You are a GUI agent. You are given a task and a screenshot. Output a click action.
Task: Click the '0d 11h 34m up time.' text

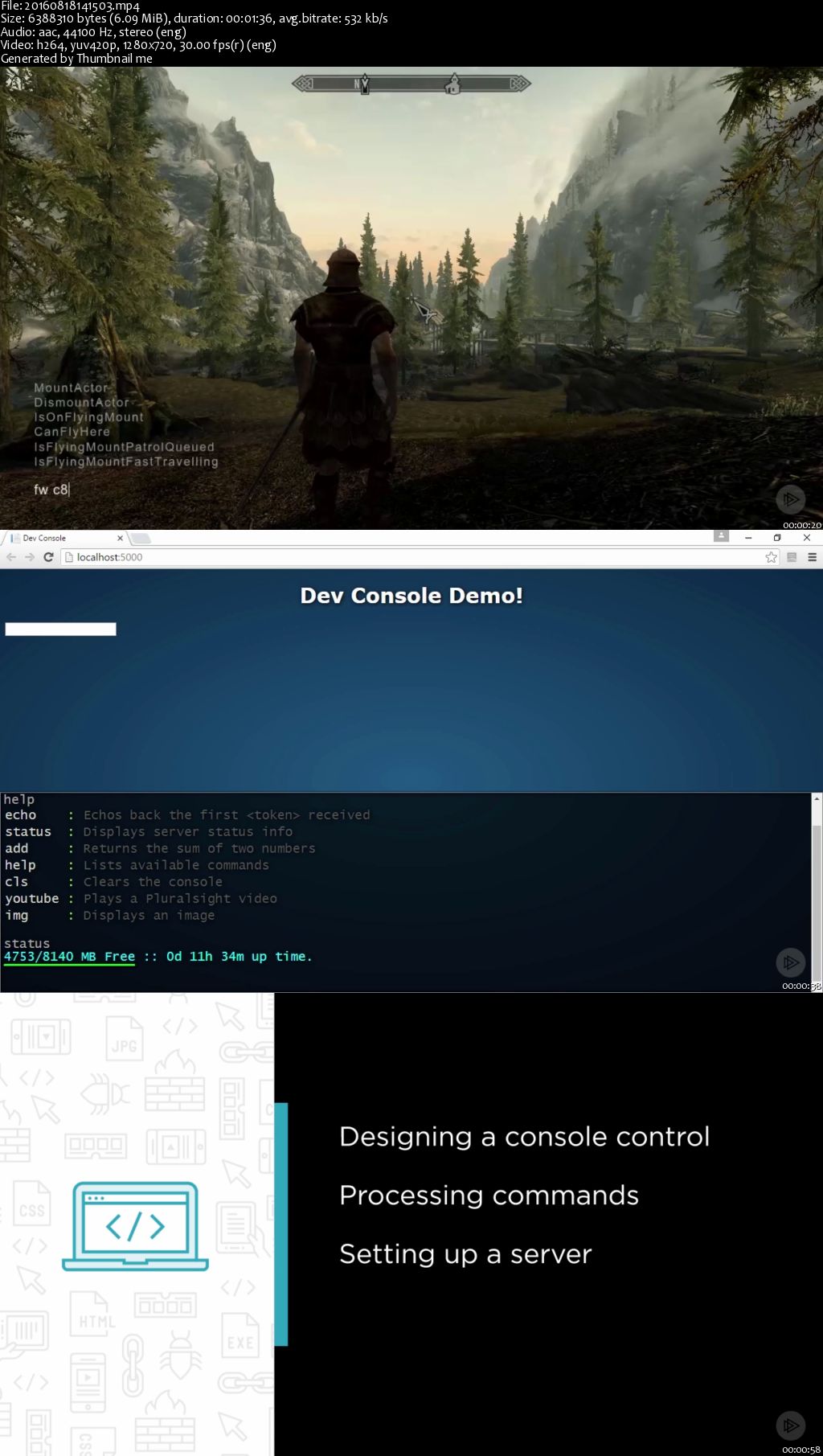tap(239, 957)
